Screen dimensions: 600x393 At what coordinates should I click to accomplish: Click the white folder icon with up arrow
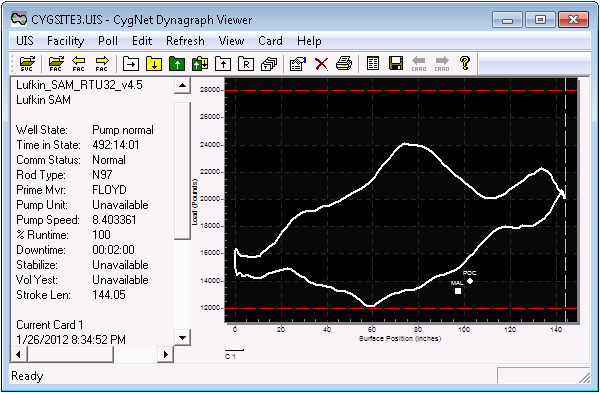pyautogui.click(x=223, y=64)
